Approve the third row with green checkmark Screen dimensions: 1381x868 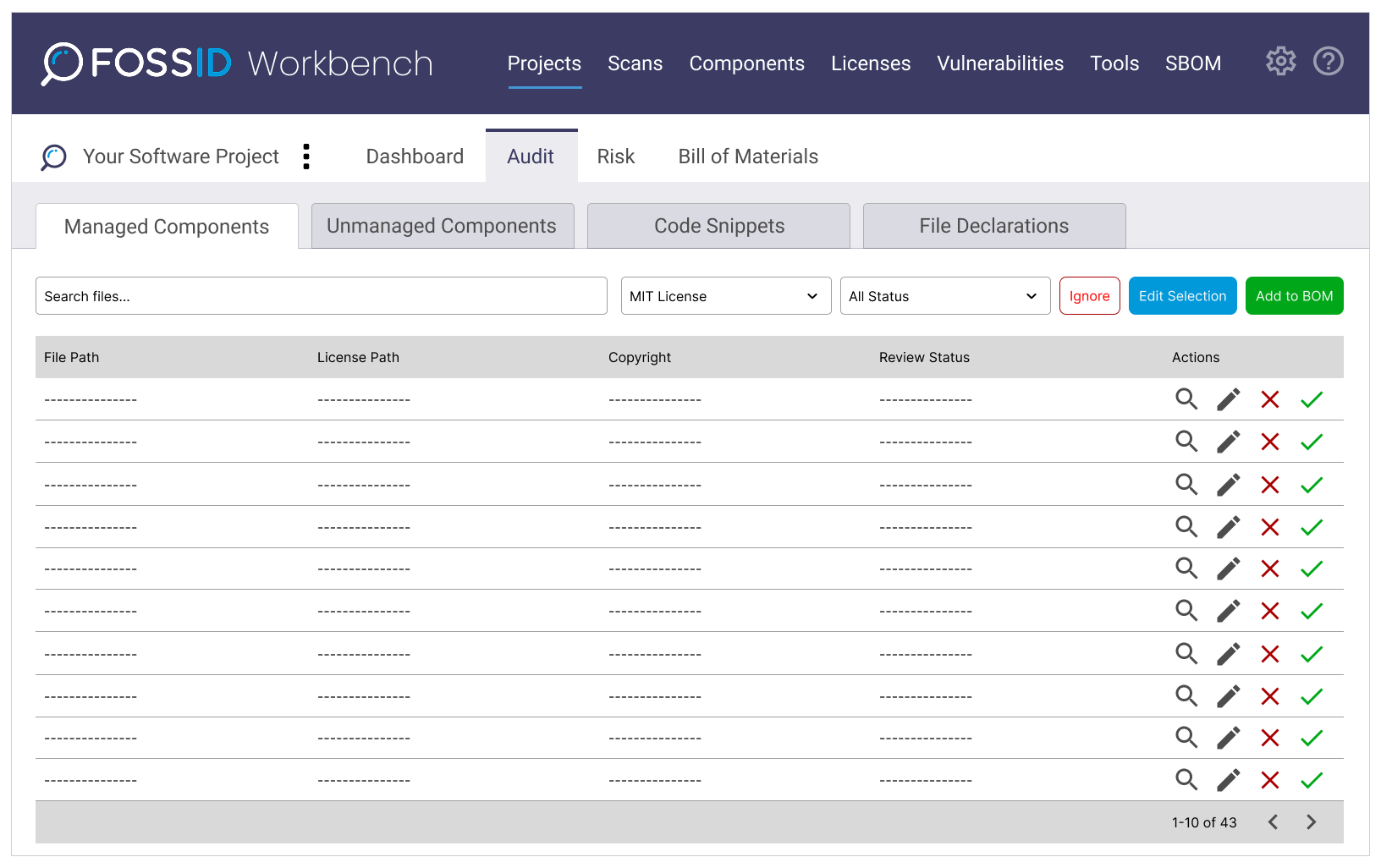(x=1312, y=485)
